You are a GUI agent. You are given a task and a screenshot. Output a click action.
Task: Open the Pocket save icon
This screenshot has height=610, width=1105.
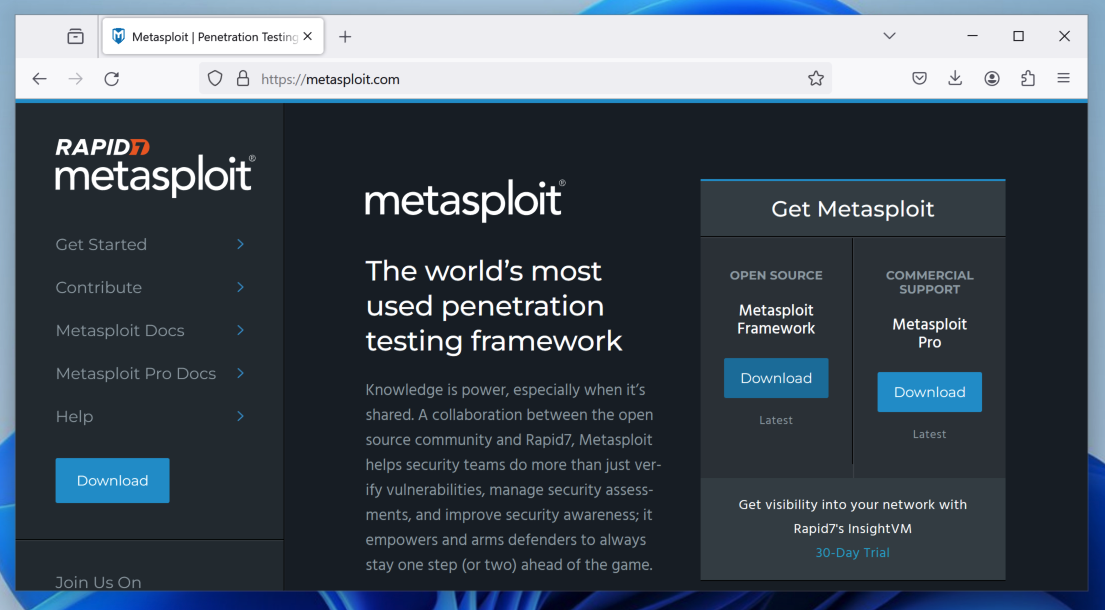[919, 78]
